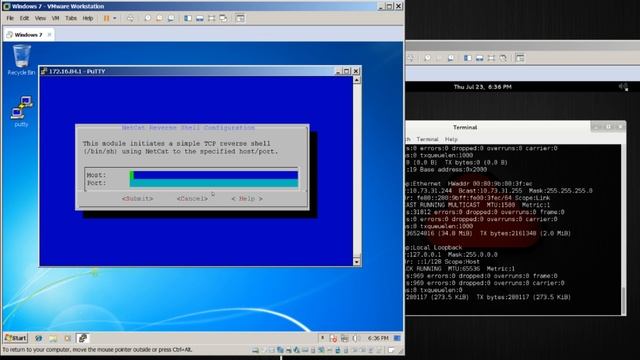
Task: Open the Help menu in VMware Workstation
Action: (x=88, y=18)
